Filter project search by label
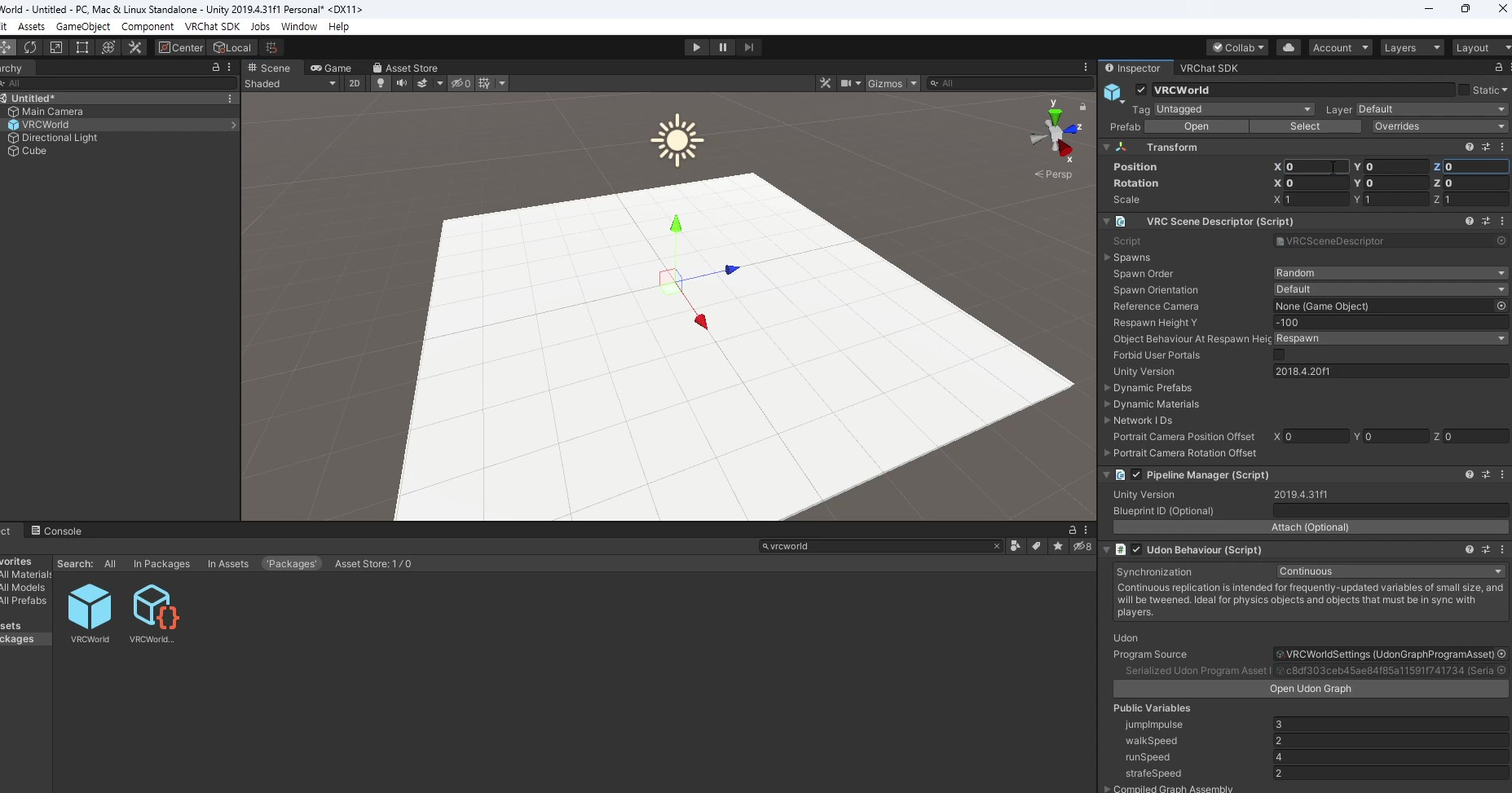Screen dimensions: 1512x793 pos(1036,546)
